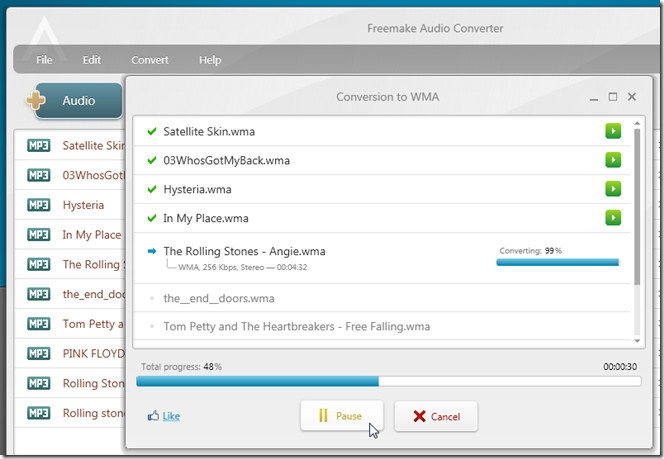Click the green checkmark beside Hysteria.wma

[x=152, y=189]
